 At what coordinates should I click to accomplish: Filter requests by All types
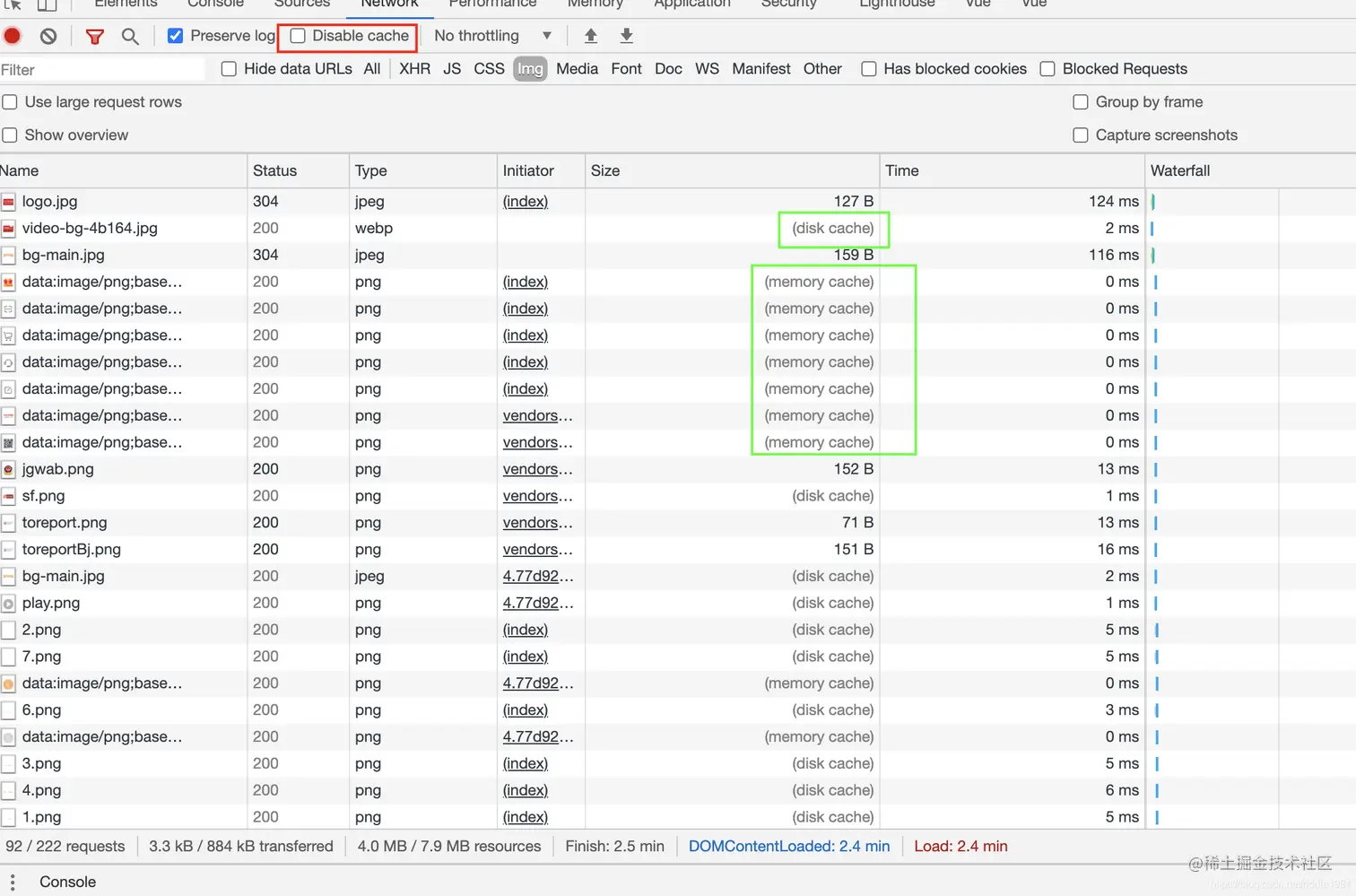point(372,69)
